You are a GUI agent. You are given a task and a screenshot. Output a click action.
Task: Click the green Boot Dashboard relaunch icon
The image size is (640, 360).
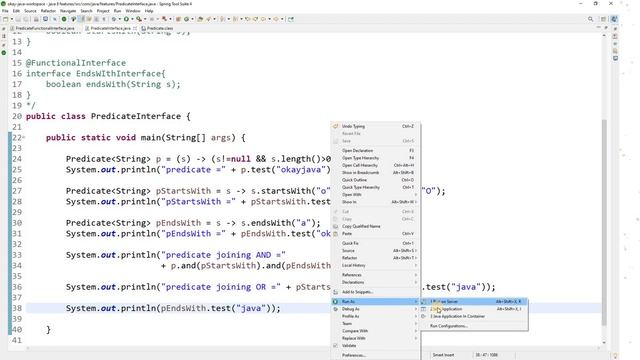64,19
